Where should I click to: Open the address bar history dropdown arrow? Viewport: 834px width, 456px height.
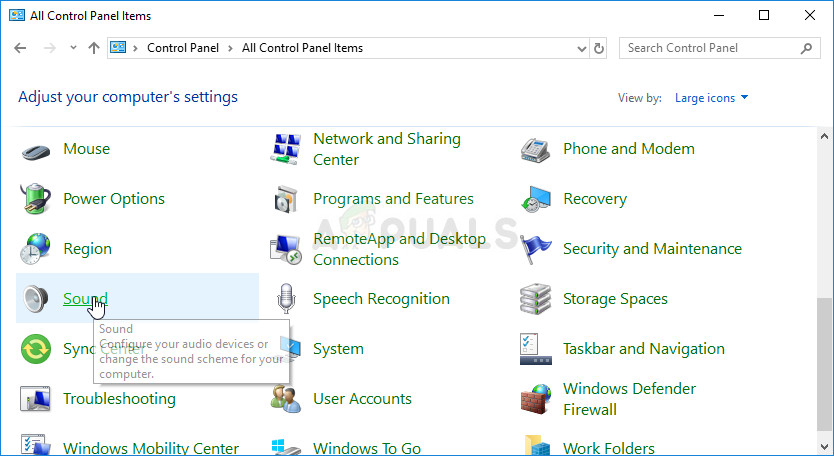(x=582, y=48)
